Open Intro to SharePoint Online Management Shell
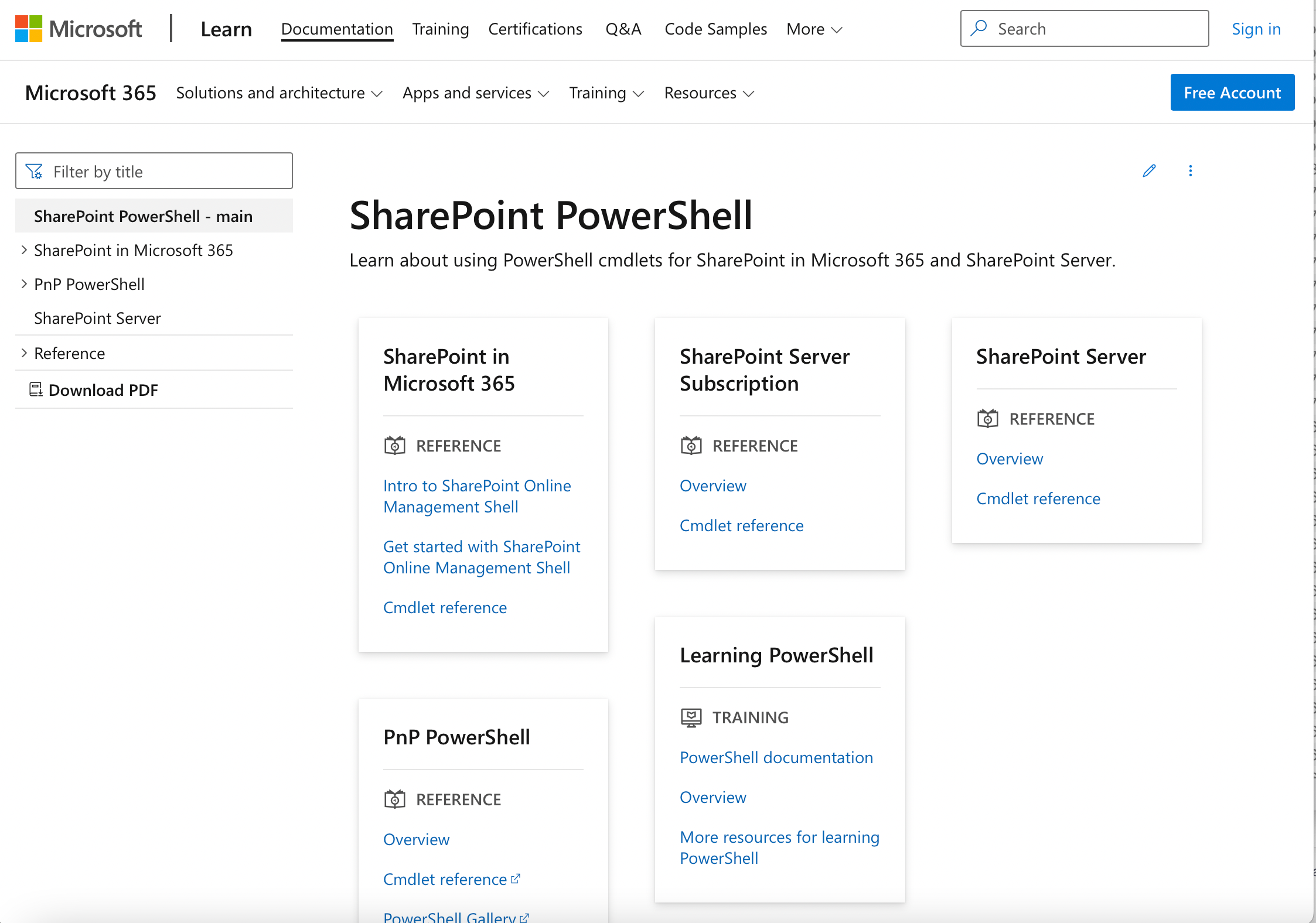 point(477,496)
